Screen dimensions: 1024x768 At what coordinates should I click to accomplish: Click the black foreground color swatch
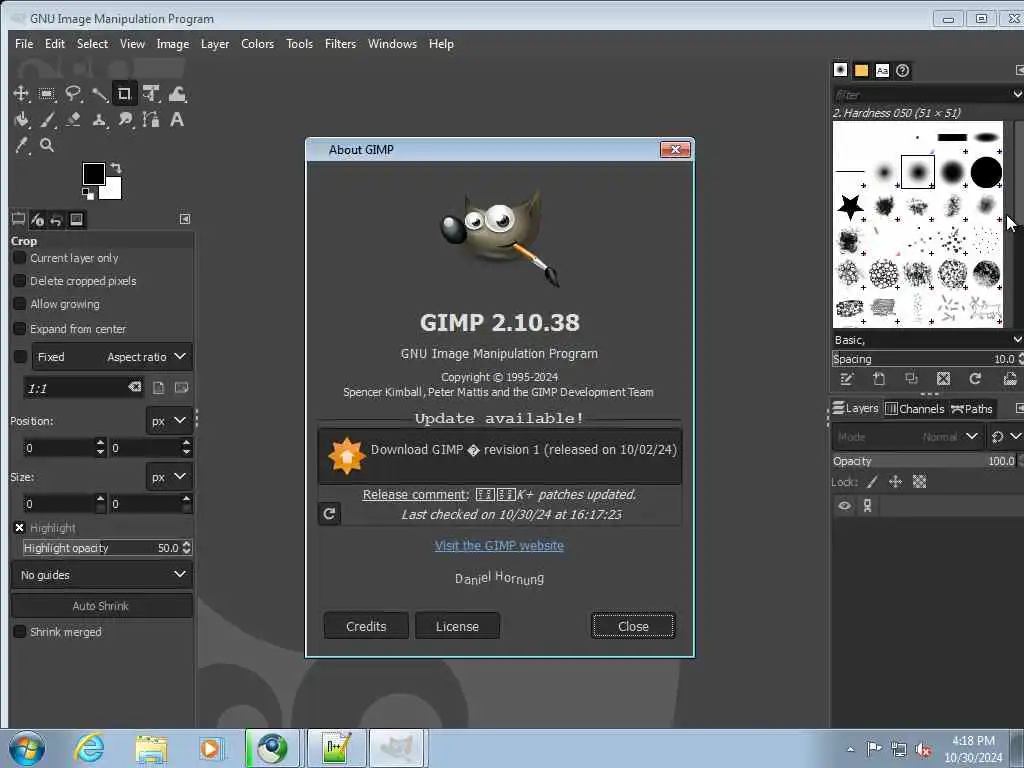coord(93,174)
